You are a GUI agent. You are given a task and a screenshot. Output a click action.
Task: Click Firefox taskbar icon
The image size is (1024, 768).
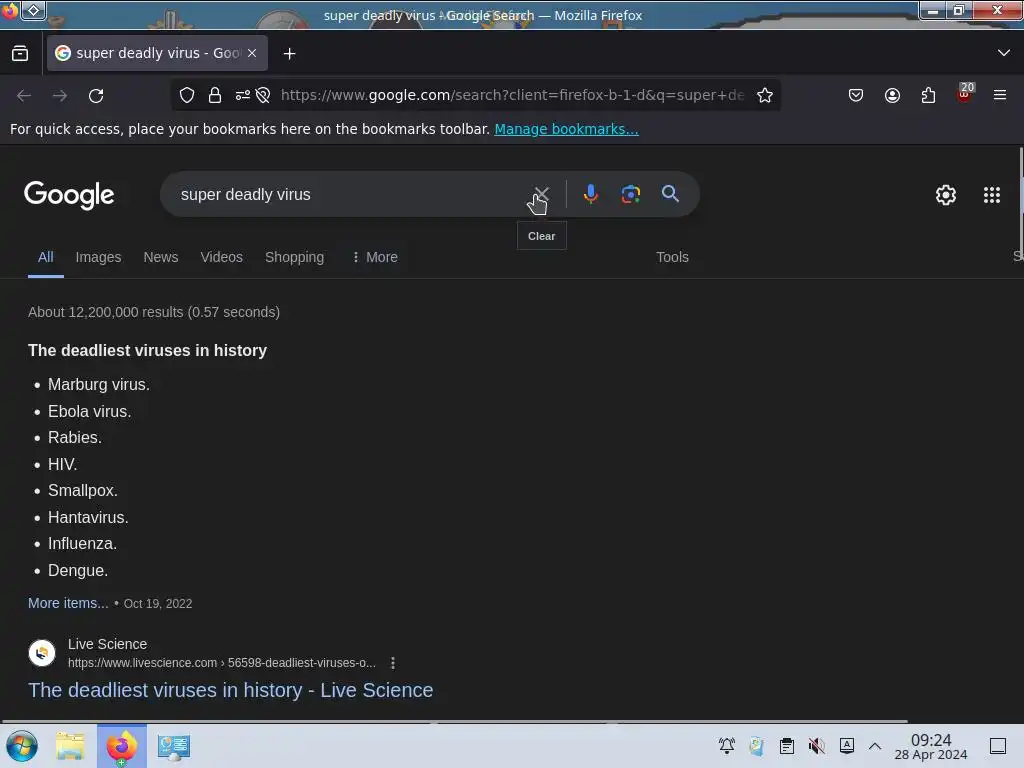click(x=122, y=746)
